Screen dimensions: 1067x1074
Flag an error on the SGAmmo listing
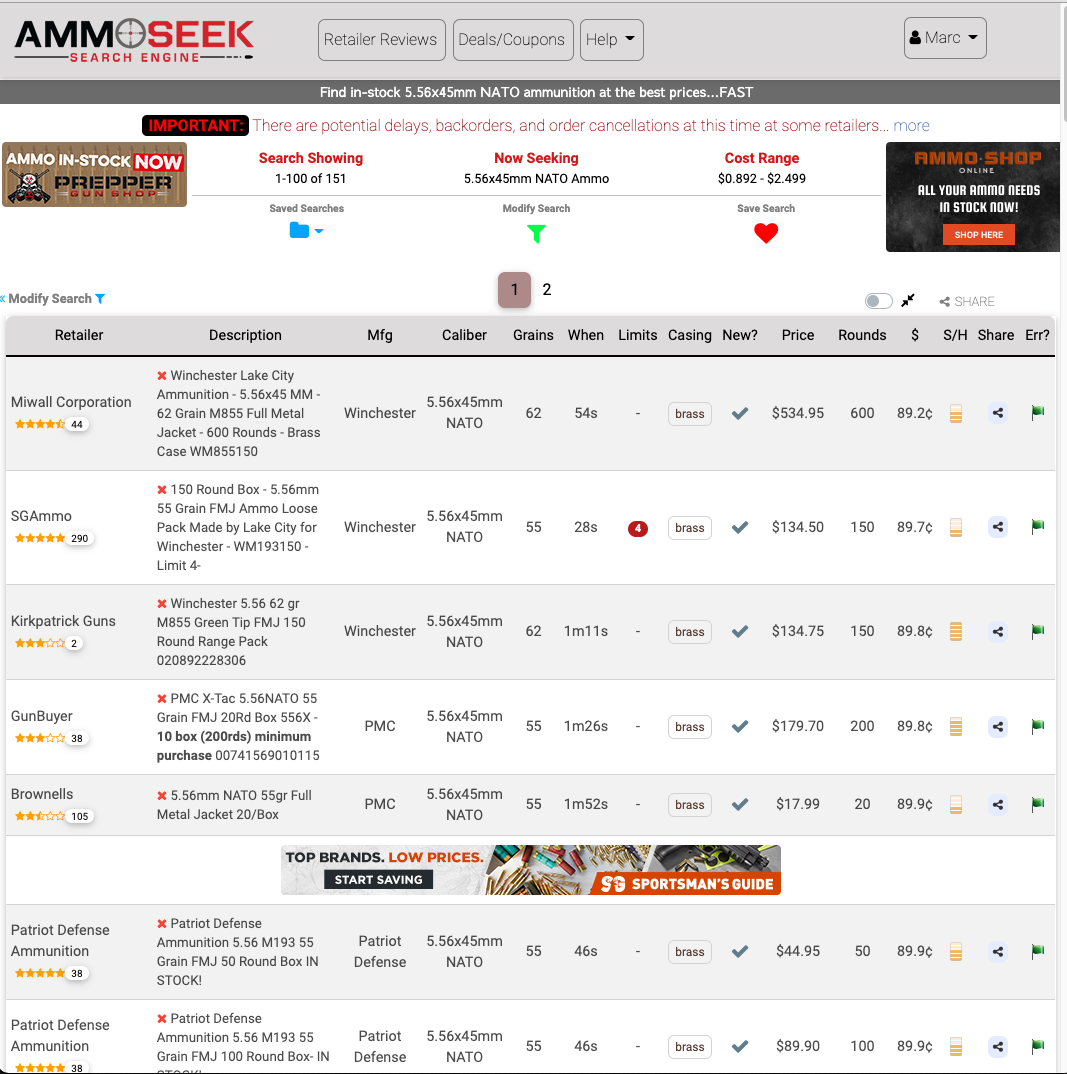point(1037,527)
